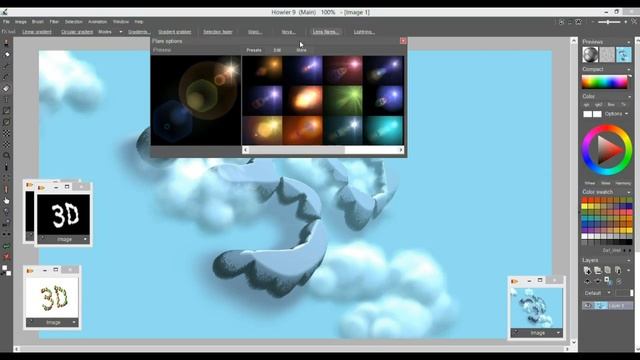640x360 pixels.
Task: Open the Brush menu
Action: click(x=38, y=22)
